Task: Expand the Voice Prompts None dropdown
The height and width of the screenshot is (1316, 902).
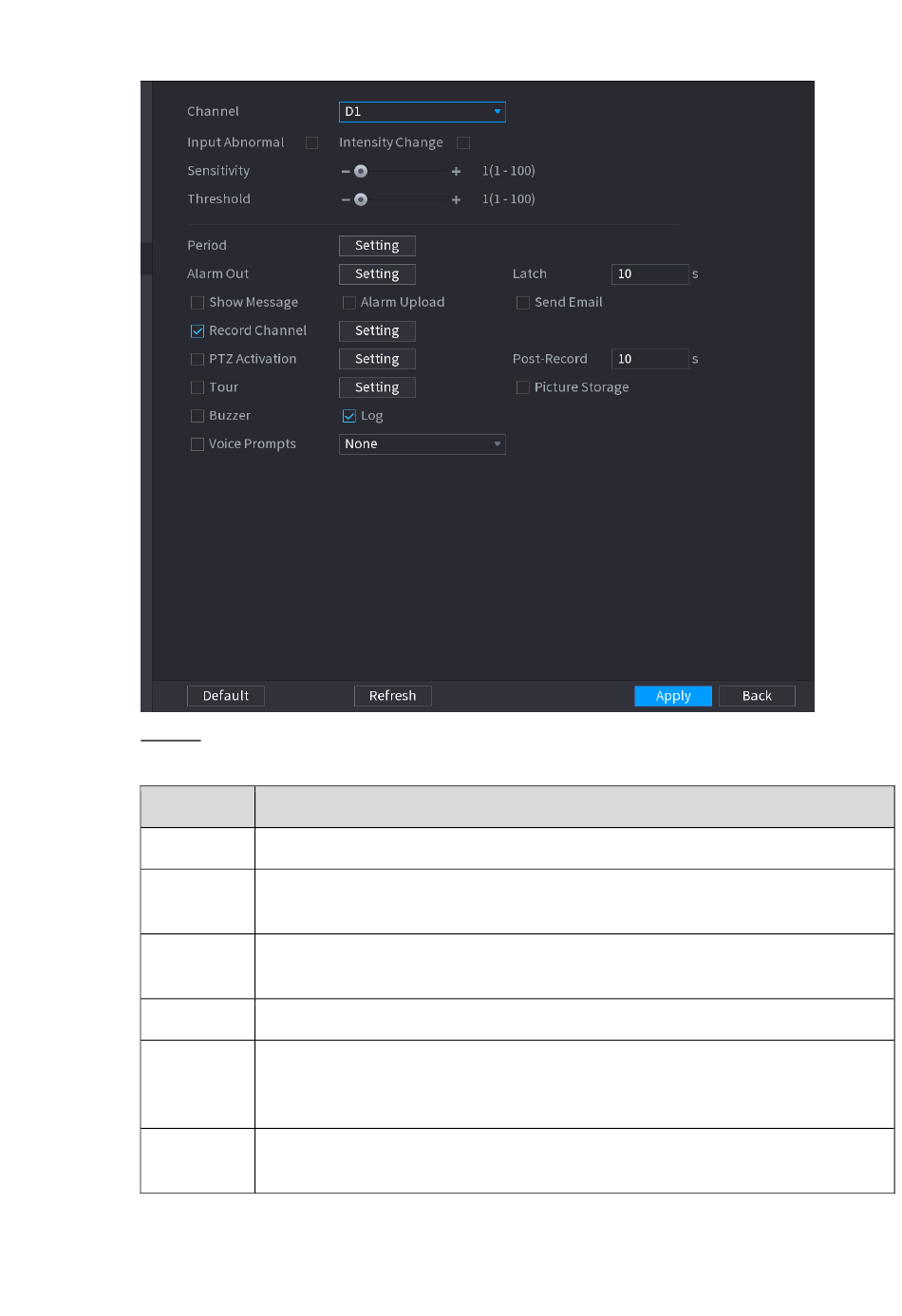Action: tap(422, 444)
